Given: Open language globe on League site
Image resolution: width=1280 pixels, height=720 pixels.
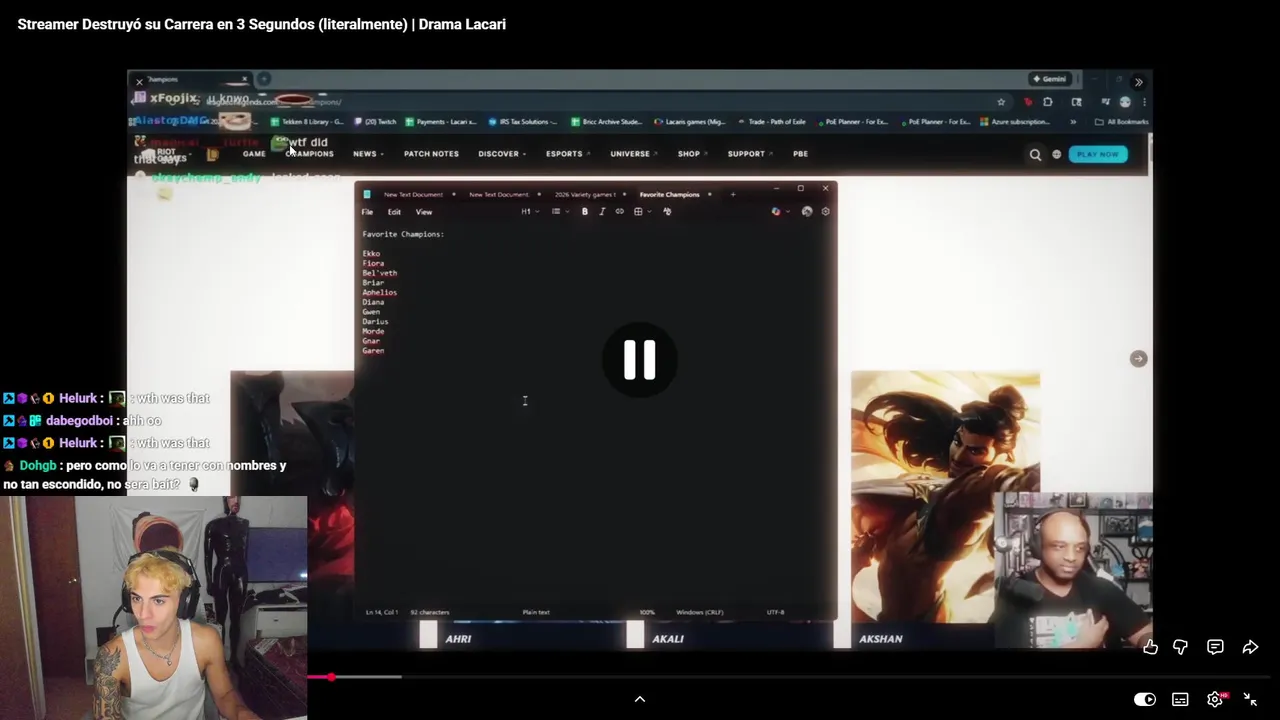Looking at the screenshot, I should [1056, 154].
